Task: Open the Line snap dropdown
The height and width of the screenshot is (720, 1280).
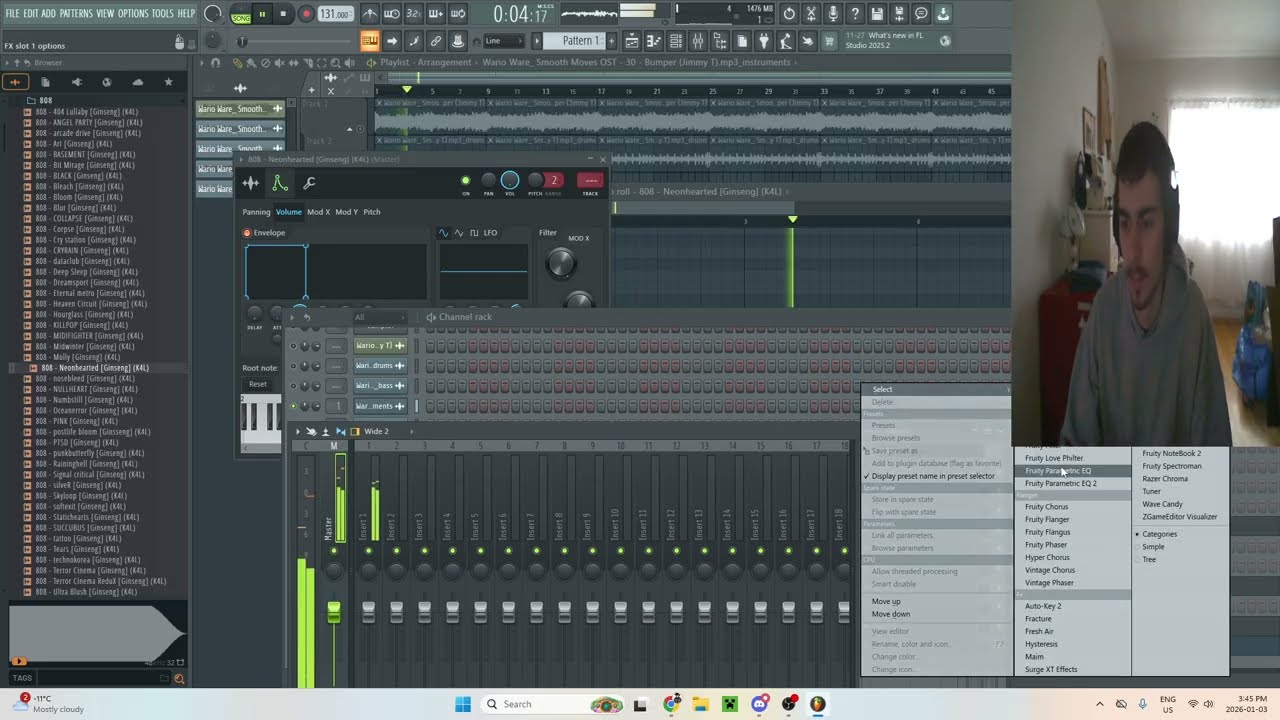Action: tap(506, 41)
